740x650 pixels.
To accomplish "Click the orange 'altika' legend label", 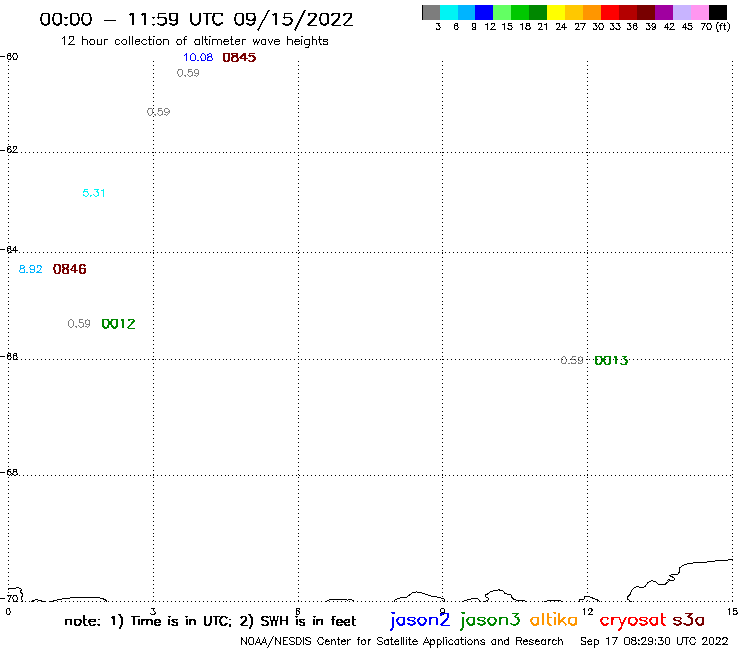I will [554, 620].
